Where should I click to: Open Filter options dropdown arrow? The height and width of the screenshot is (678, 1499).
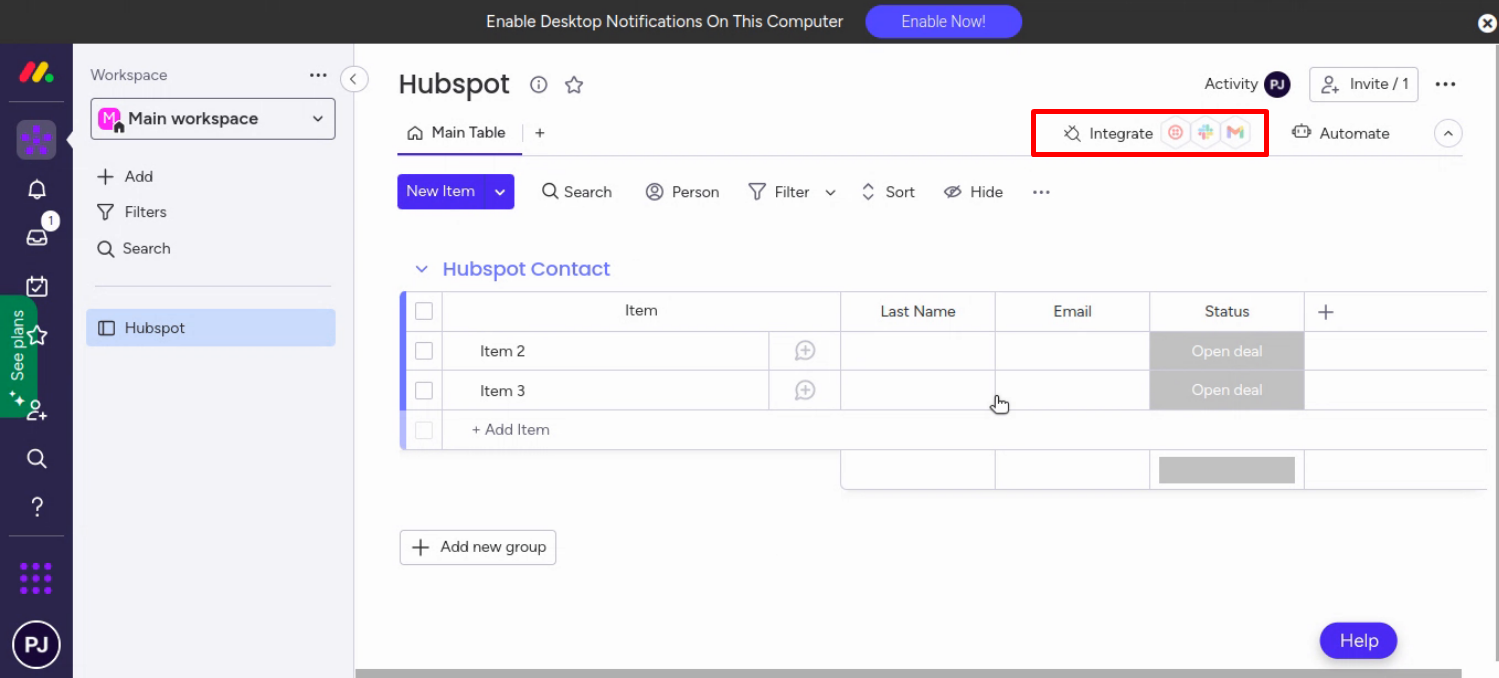830,193
